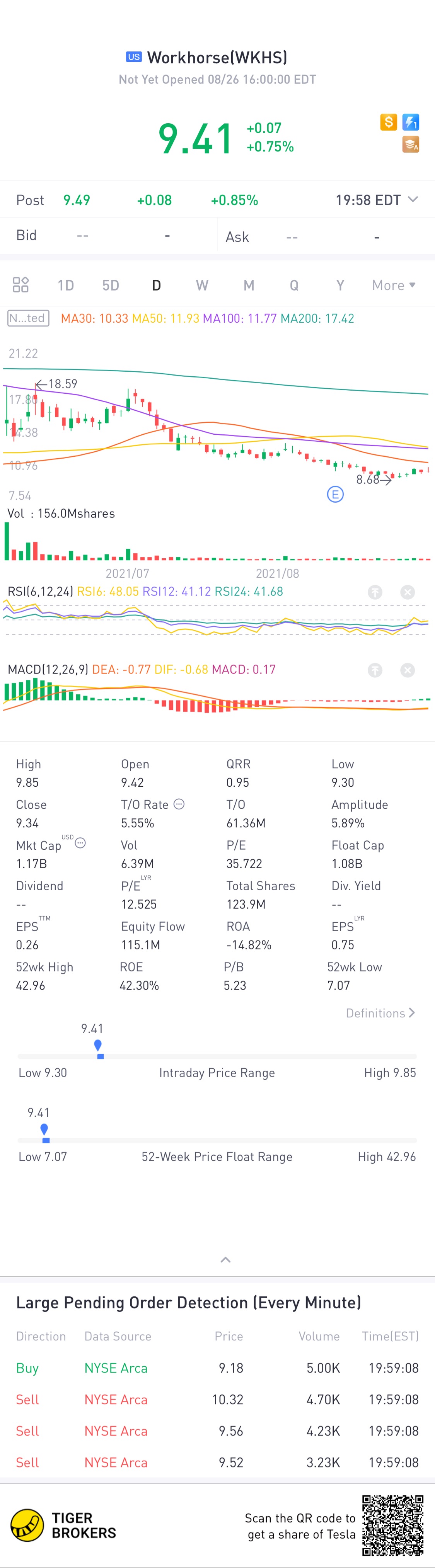The image size is (435, 1568).
Task: Tap the RSI(6,12,24) settings label
Action: coord(40,592)
